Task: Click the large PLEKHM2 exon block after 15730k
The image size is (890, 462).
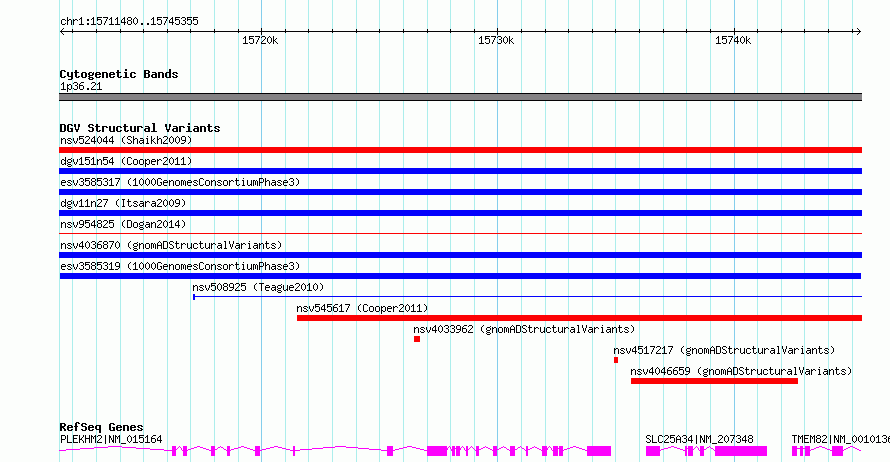Action: (x=599, y=451)
